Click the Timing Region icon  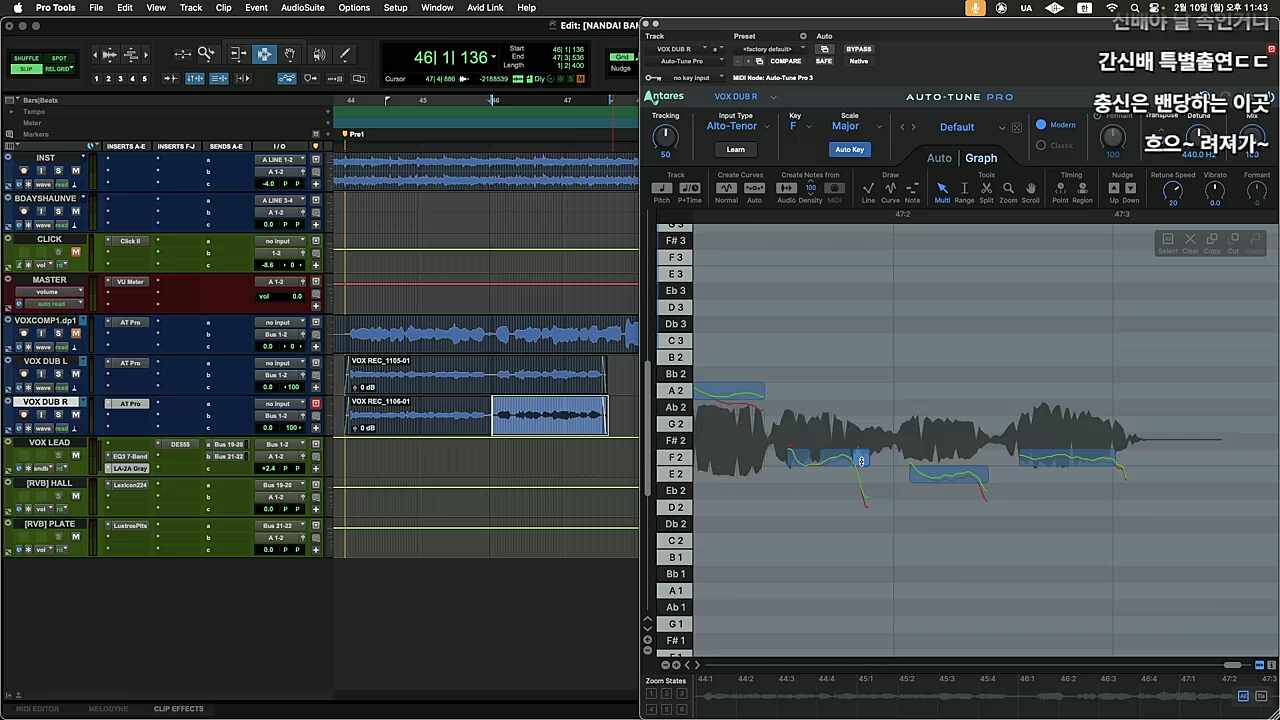pos(1082,188)
